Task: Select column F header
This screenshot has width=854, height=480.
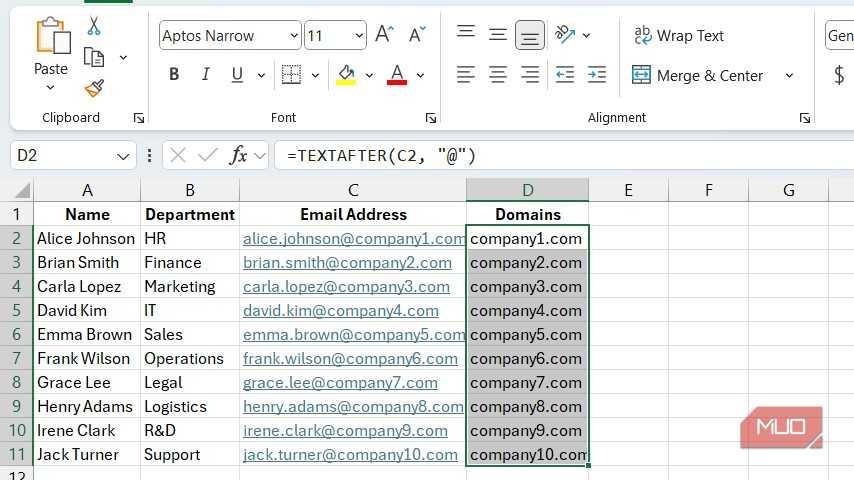Action: click(709, 190)
